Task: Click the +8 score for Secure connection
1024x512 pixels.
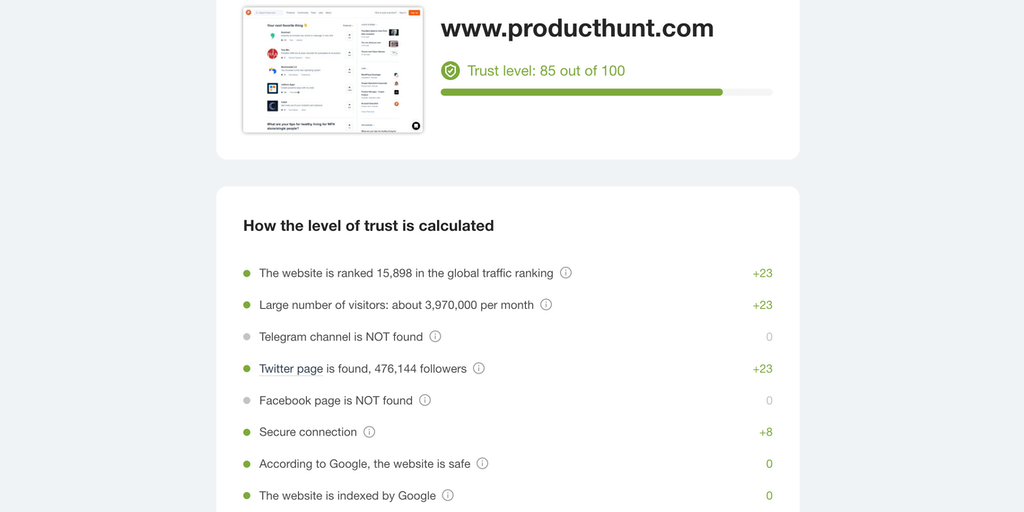Action: click(766, 432)
